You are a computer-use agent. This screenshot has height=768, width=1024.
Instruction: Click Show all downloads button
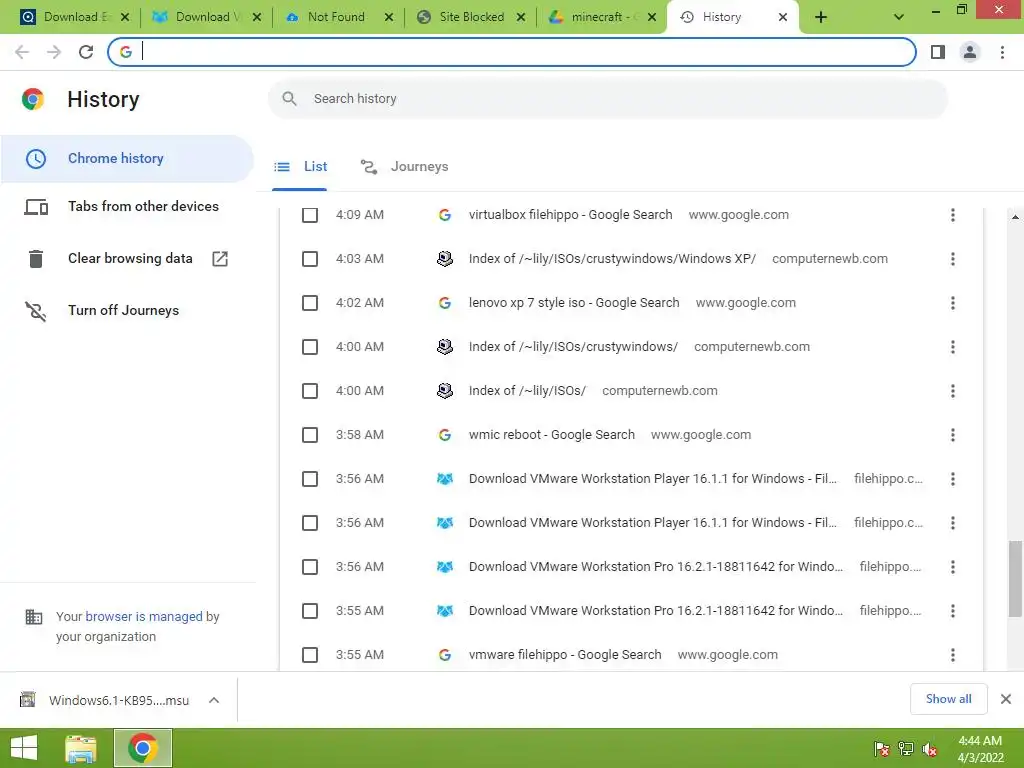click(x=948, y=699)
